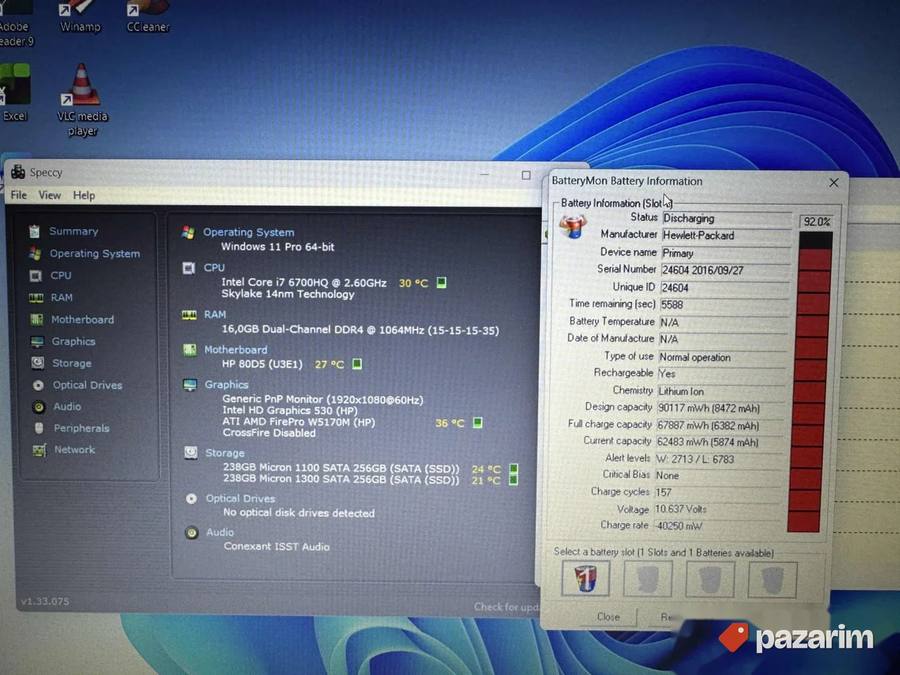Click motherboard temperature indicator next to 27 °C
This screenshot has height=675, width=900.
pos(357,364)
